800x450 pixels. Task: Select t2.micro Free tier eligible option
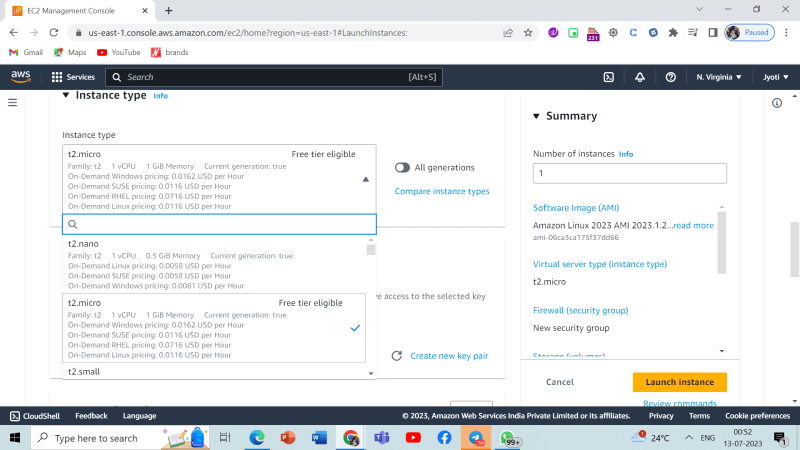pyautogui.click(x=214, y=328)
